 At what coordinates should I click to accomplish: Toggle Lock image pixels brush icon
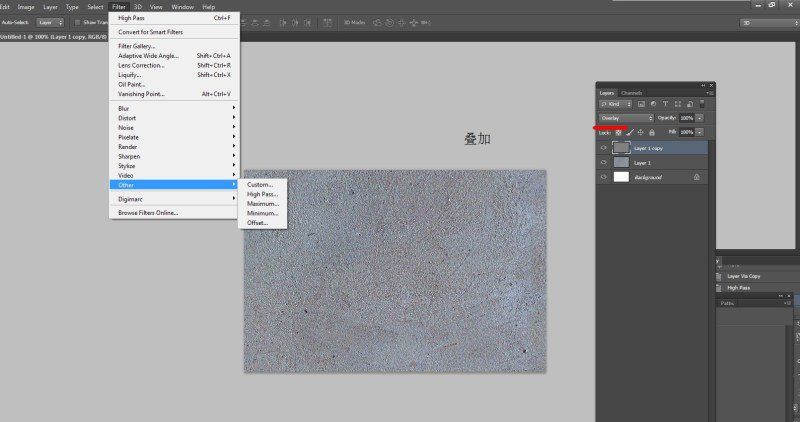click(630, 132)
